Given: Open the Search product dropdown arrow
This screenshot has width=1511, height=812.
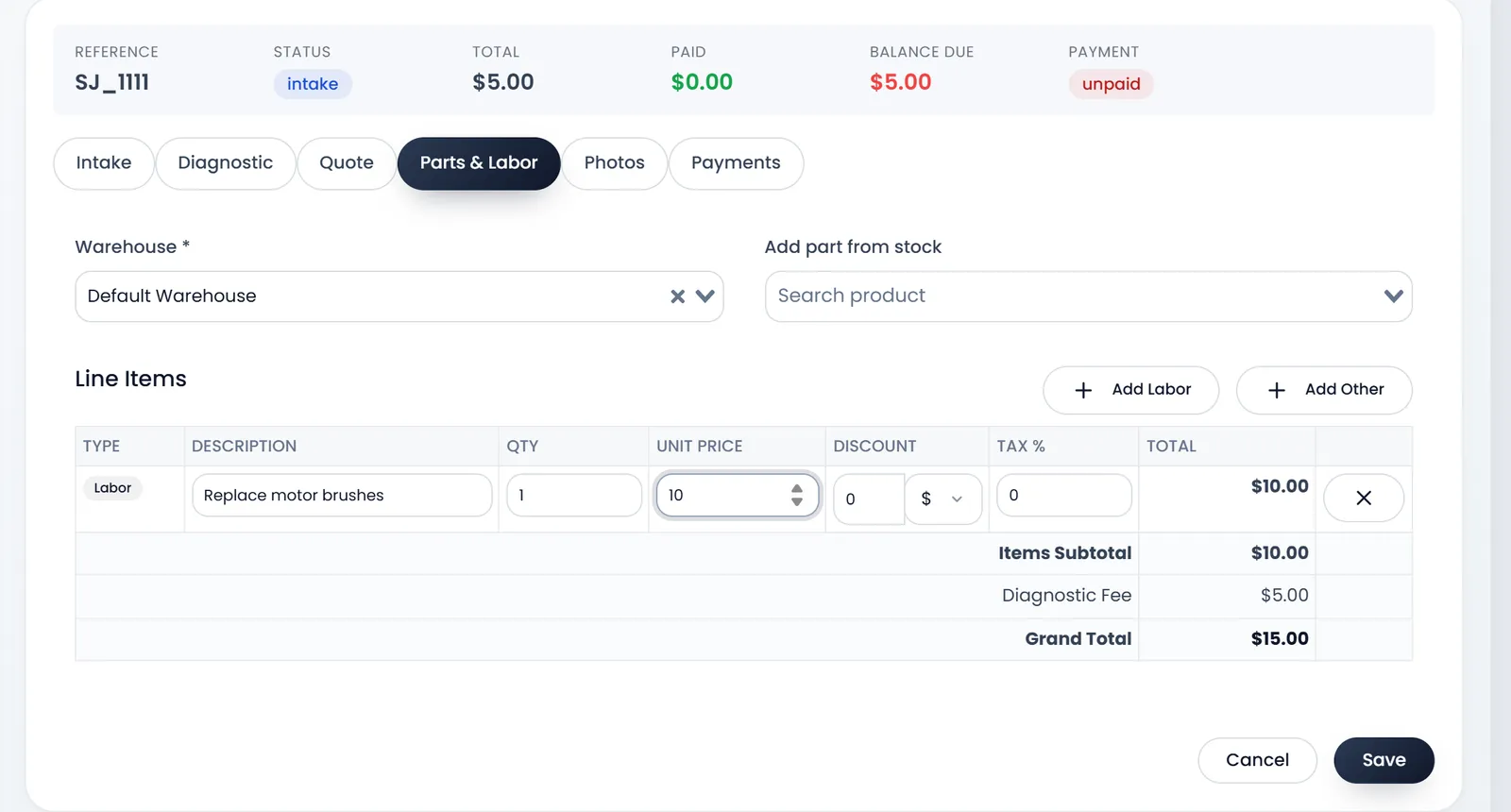Looking at the screenshot, I should point(1393,296).
